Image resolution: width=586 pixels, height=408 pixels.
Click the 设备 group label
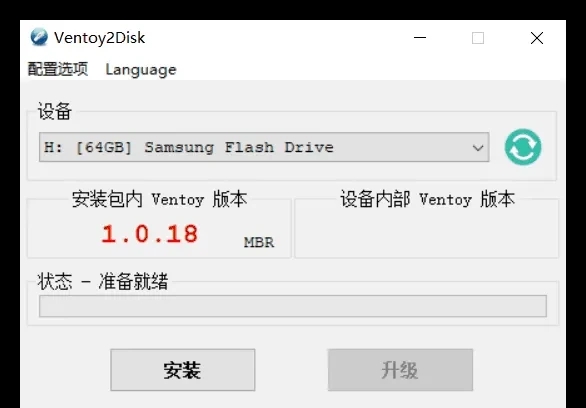[x=55, y=111]
